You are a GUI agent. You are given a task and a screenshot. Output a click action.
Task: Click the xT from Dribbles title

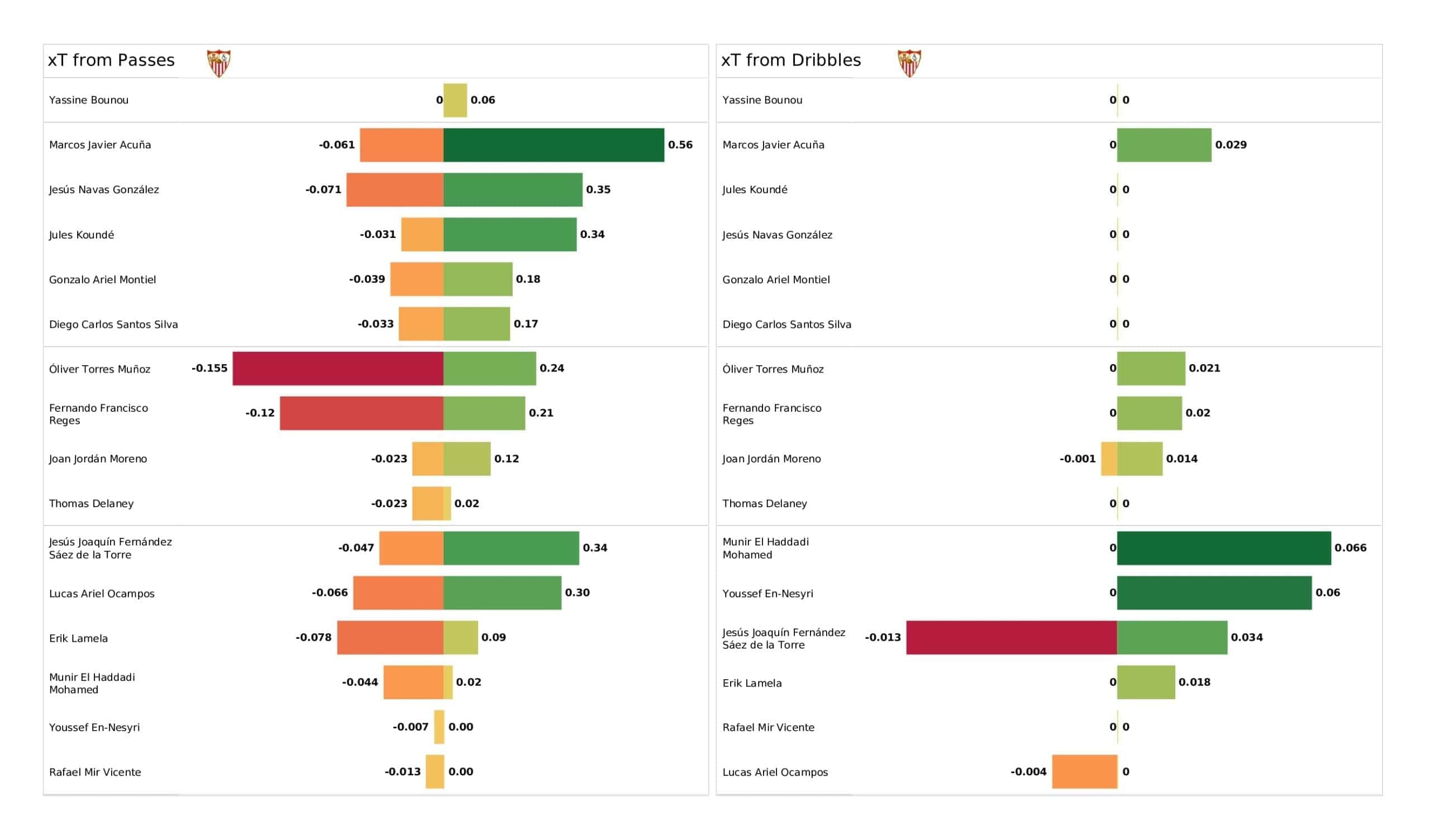(790, 60)
